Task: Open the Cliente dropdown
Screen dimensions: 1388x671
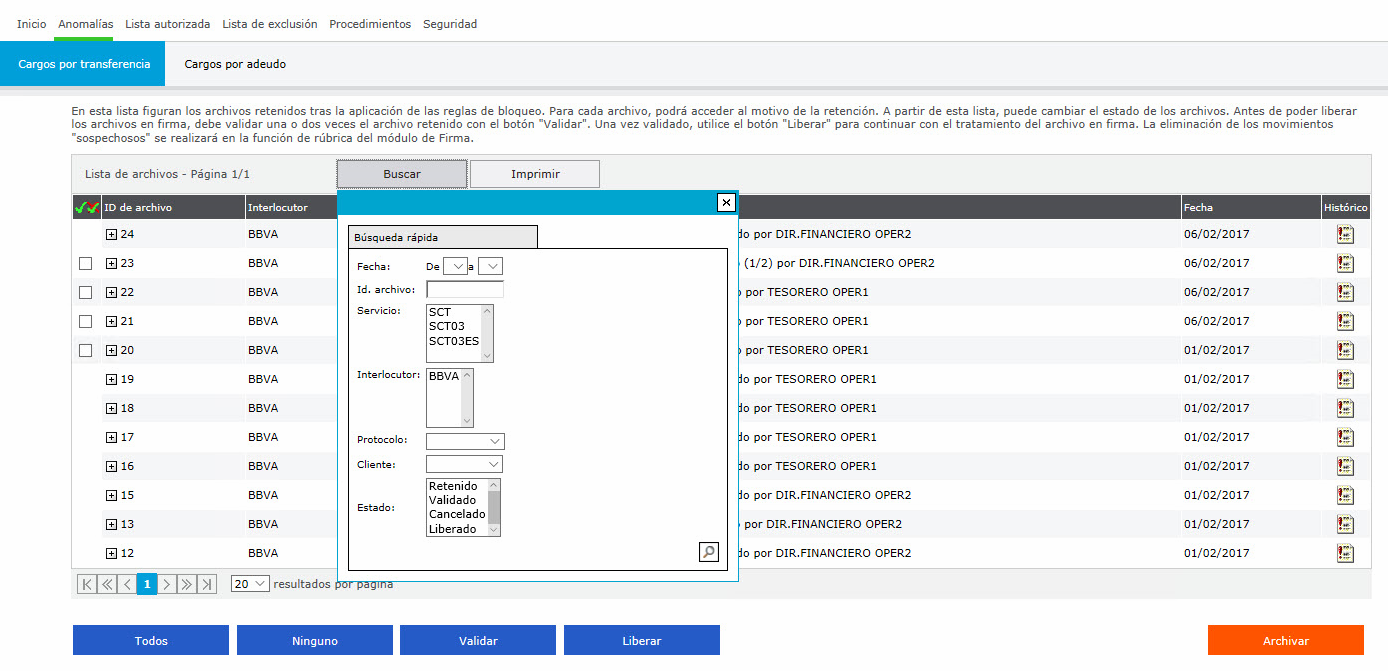Action: [464, 464]
